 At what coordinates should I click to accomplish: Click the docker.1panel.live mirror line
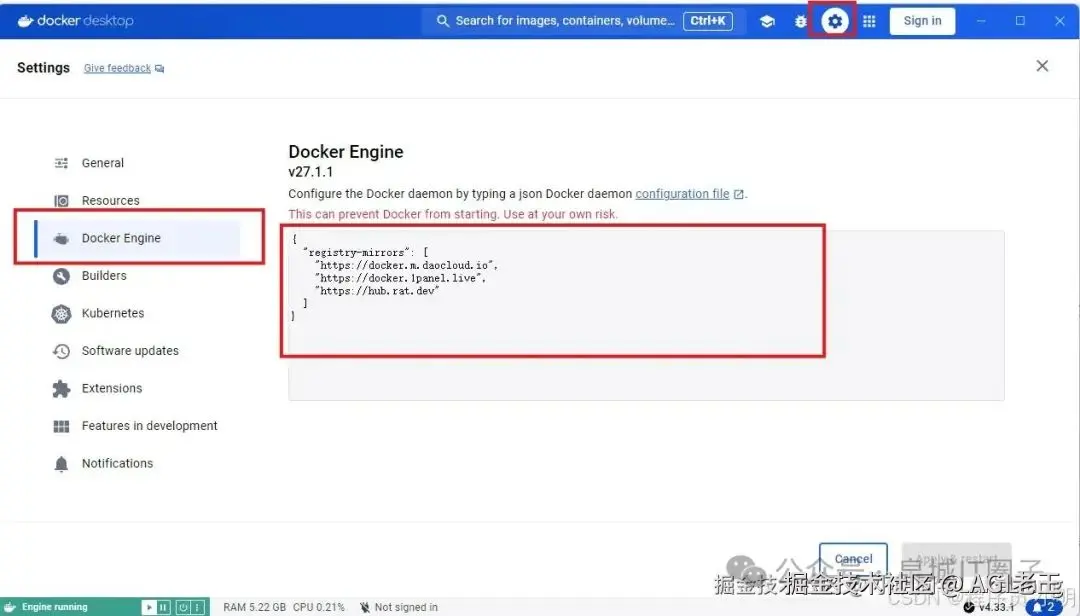pos(401,278)
